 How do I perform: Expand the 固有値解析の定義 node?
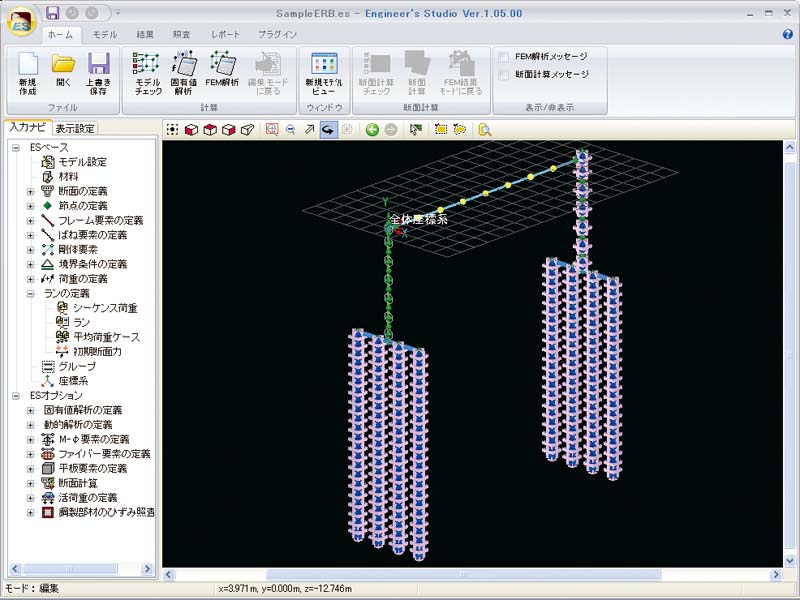(x=30, y=410)
